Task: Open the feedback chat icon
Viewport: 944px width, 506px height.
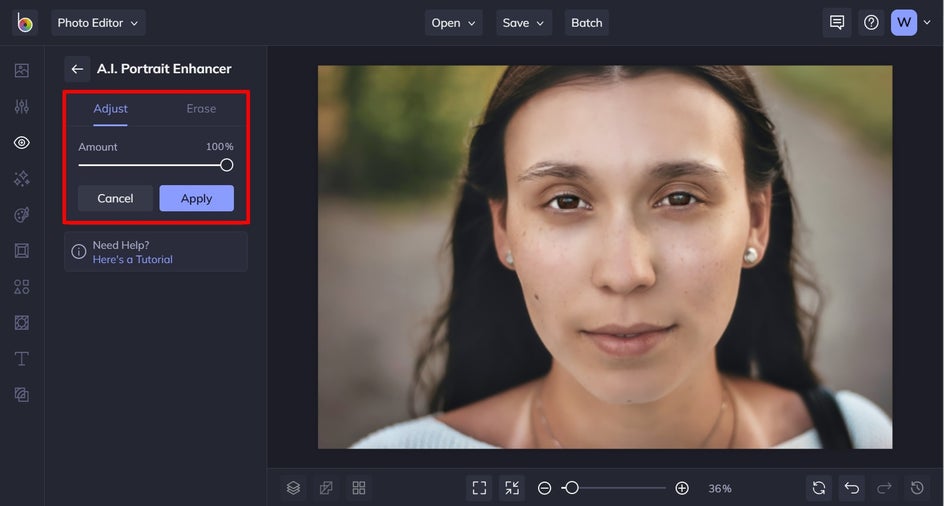Action: 837,23
